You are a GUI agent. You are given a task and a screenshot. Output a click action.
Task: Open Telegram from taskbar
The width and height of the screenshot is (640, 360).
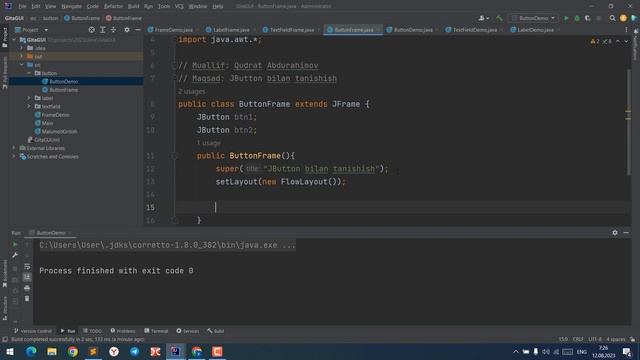point(134,351)
